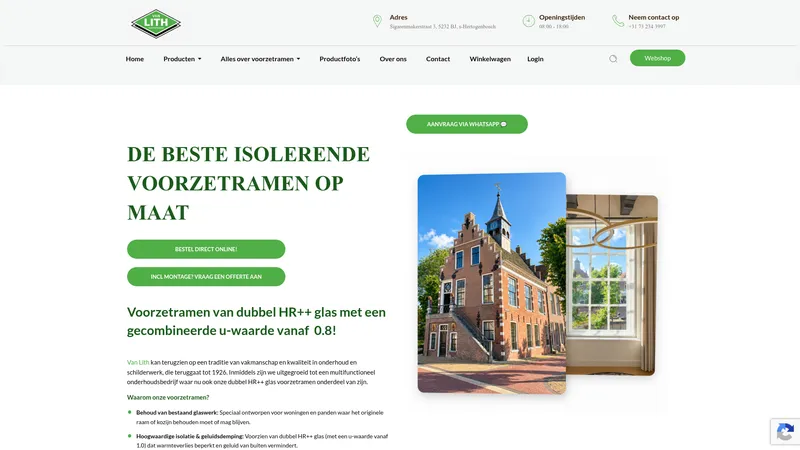
Task: Click the De beste isolerende voorzetramen heading
Action: click(248, 183)
